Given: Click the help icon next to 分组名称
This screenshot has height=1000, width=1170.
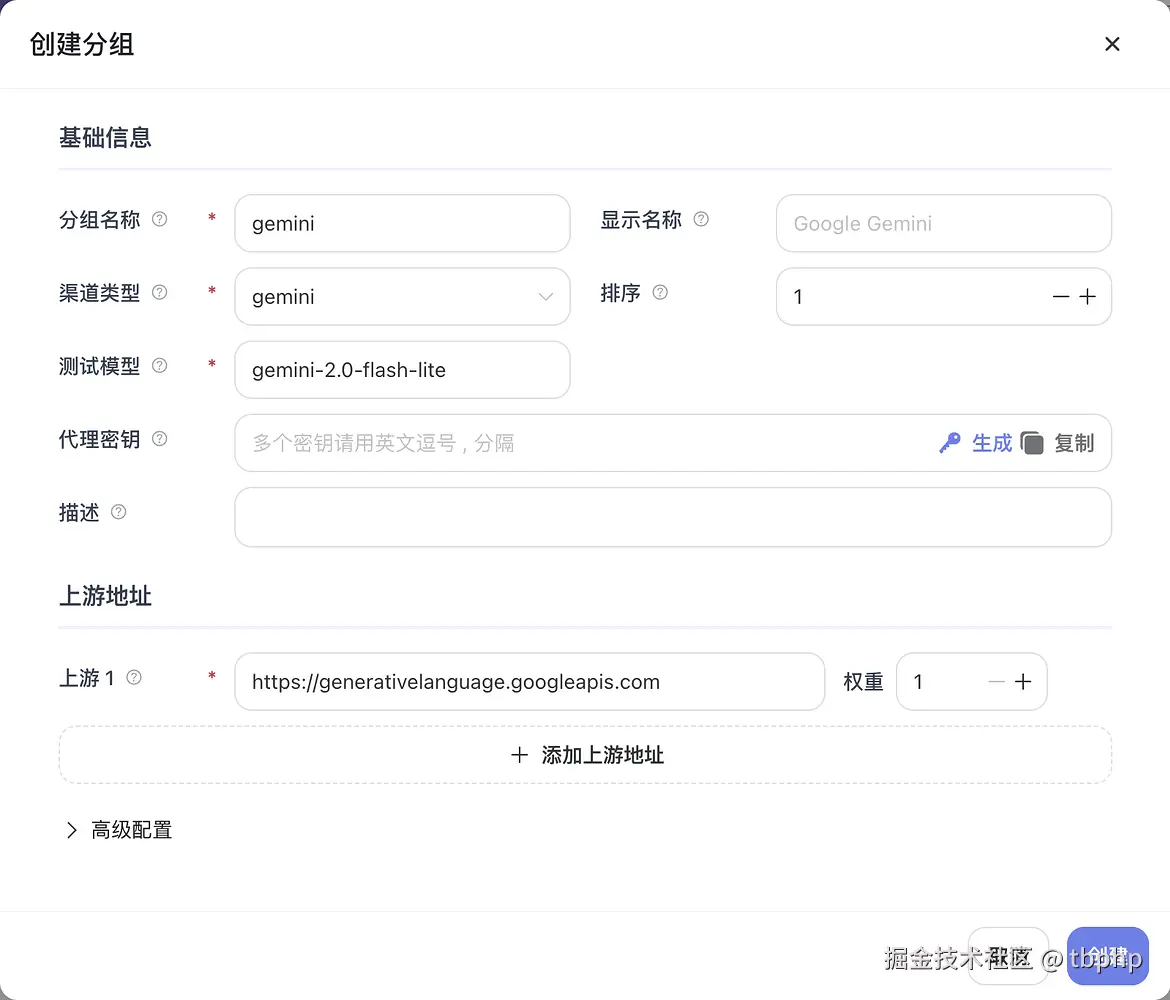Looking at the screenshot, I should tap(159, 220).
